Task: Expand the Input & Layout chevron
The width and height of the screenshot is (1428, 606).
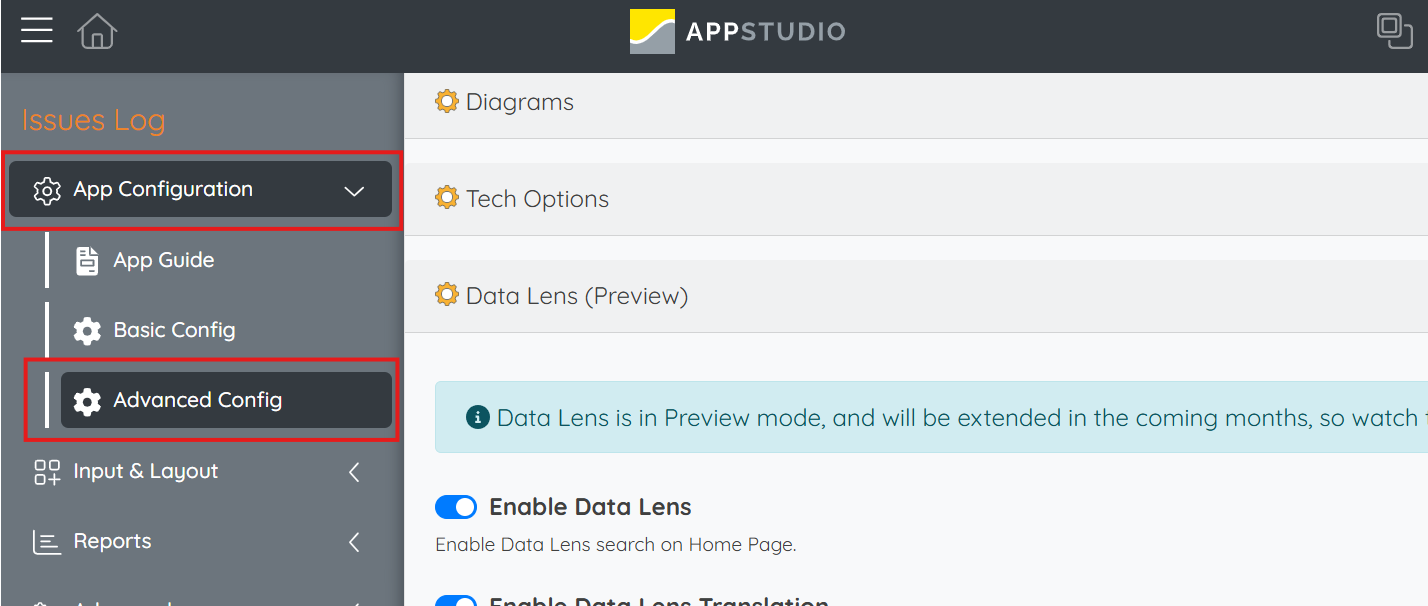Action: [x=354, y=472]
